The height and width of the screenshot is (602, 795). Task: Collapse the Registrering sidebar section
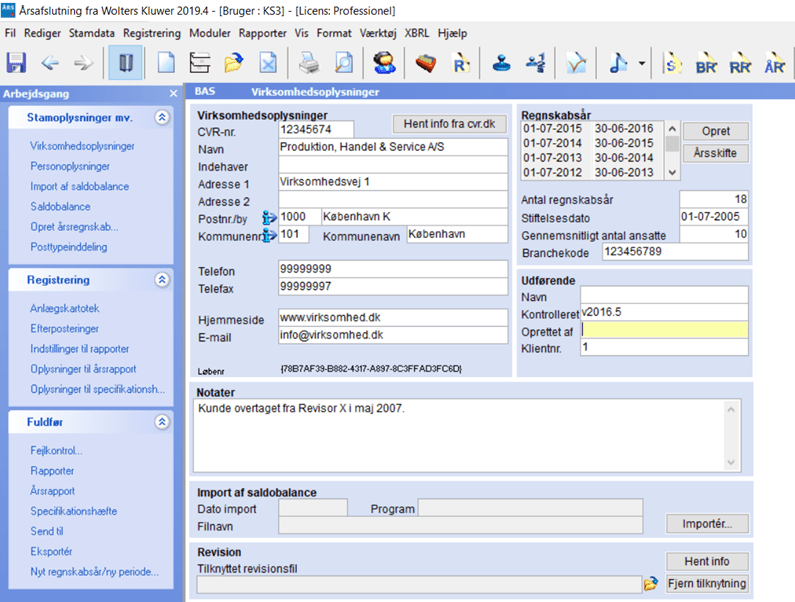pyautogui.click(x=162, y=280)
